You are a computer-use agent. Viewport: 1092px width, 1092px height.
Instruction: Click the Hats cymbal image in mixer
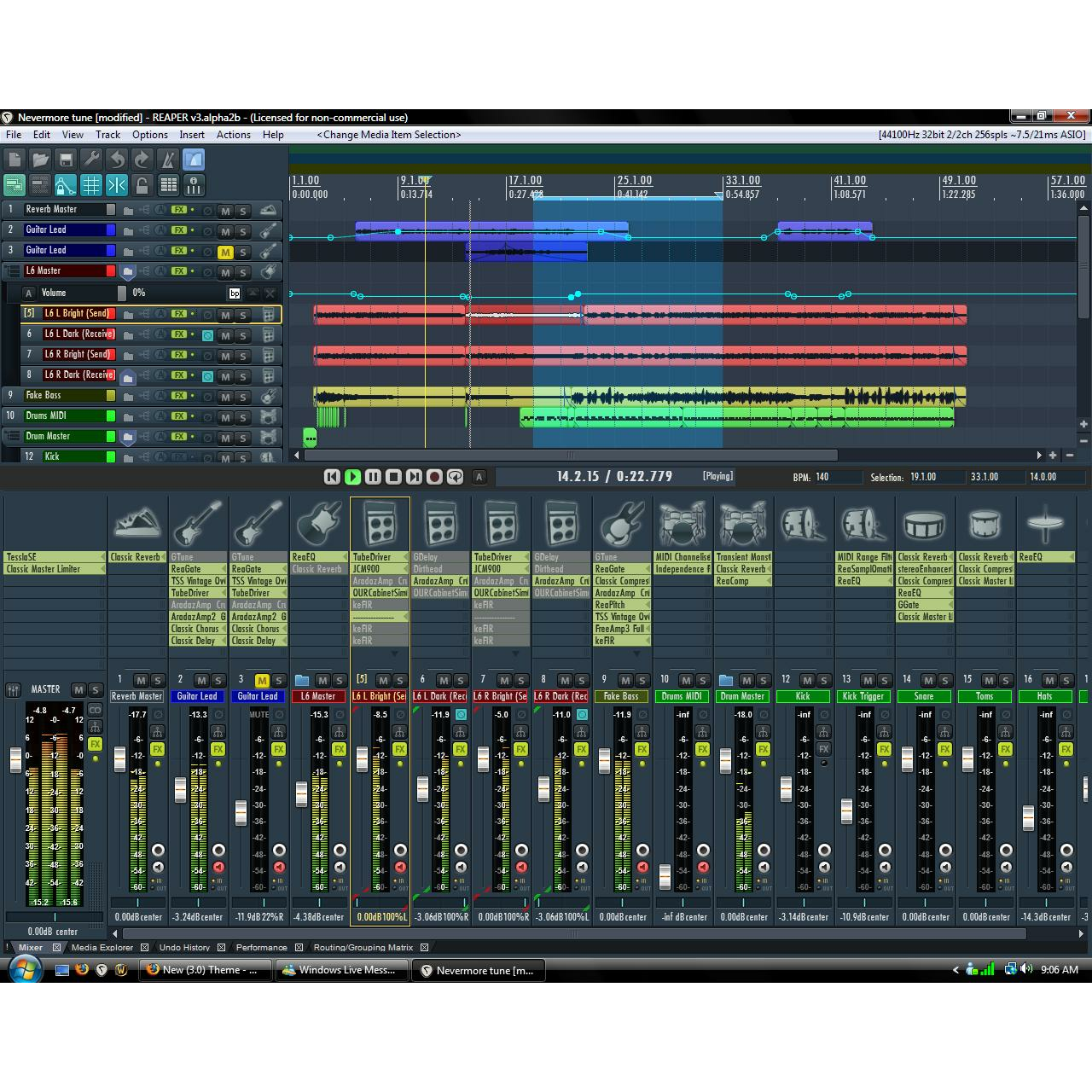tap(1046, 522)
